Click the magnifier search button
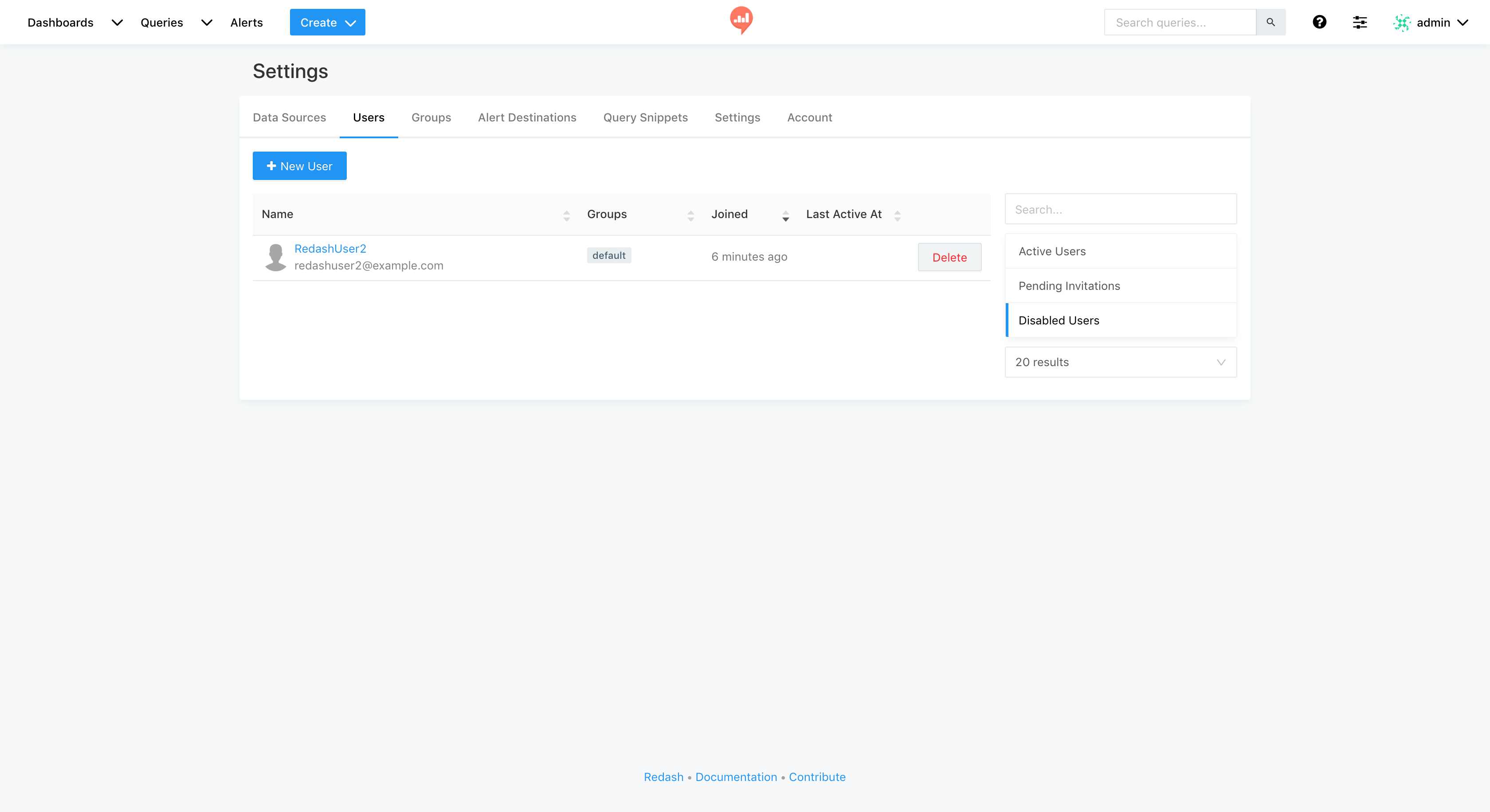1490x812 pixels. (x=1270, y=22)
